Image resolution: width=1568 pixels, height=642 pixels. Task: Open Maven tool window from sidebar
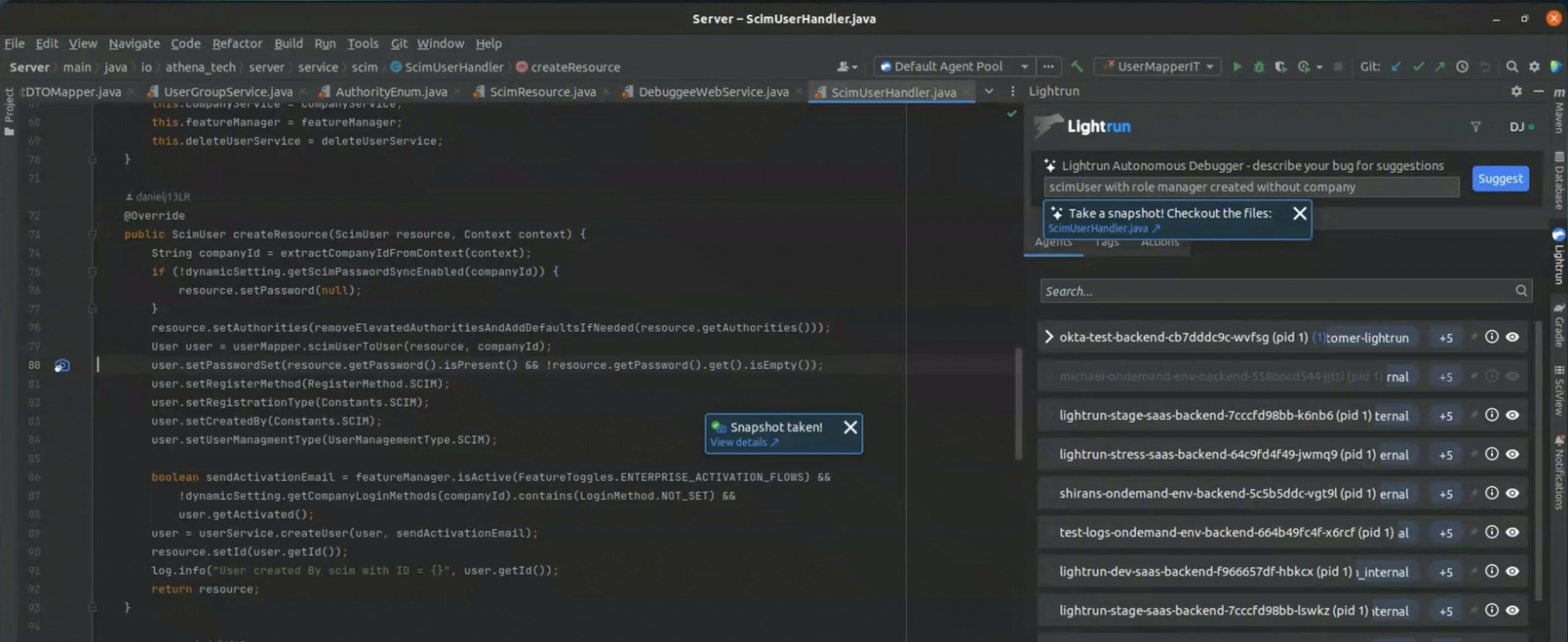coord(1560,111)
